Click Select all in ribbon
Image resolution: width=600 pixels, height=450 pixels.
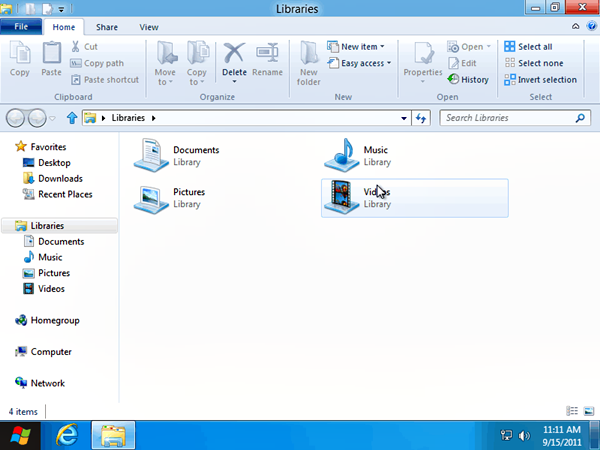[x=528, y=47]
